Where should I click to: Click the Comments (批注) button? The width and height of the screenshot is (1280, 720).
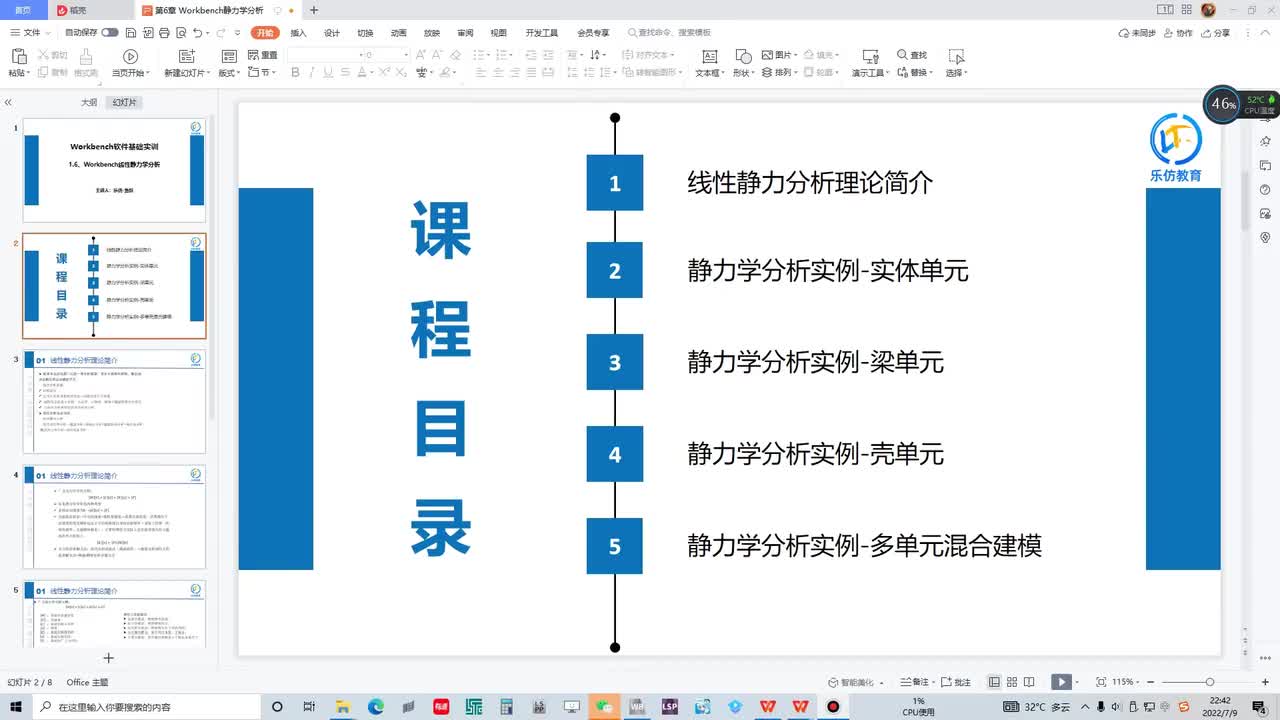pyautogui.click(x=957, y=682)
